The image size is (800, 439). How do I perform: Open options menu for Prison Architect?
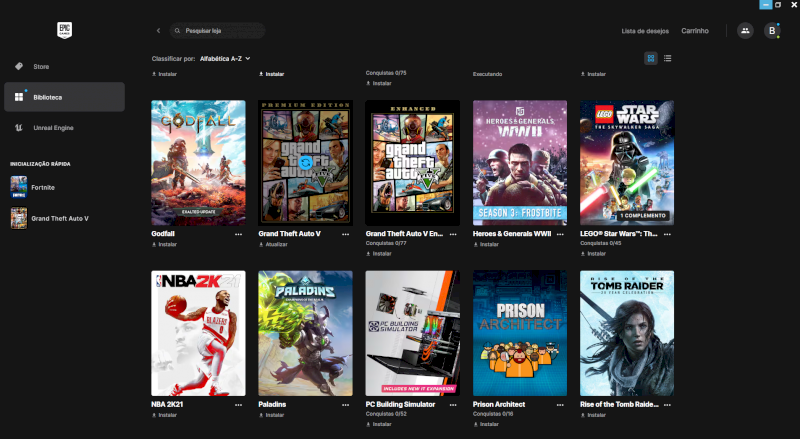(560, 404)
